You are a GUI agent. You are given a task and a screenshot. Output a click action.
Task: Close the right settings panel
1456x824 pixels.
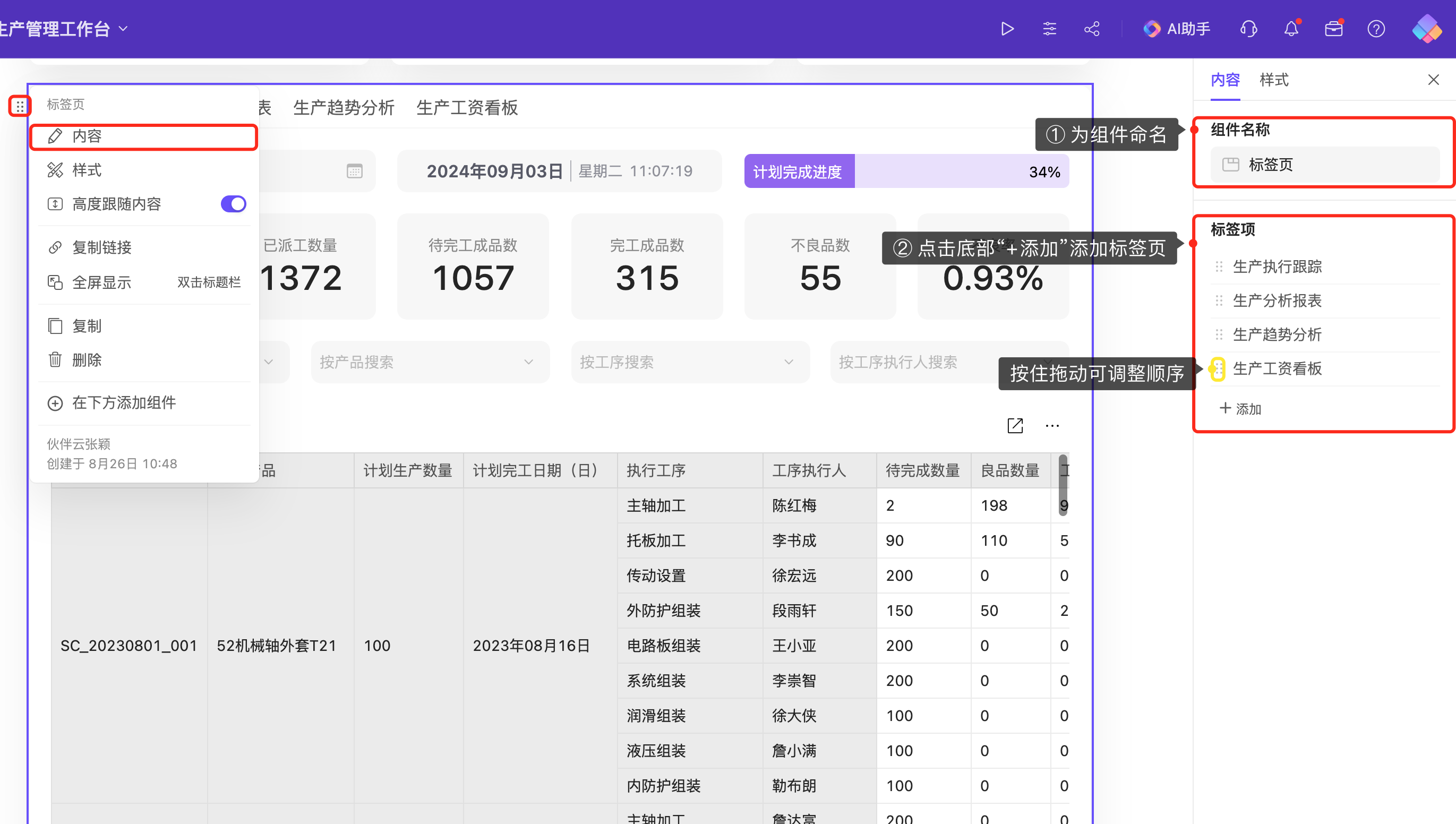(x=1433, y=80)
